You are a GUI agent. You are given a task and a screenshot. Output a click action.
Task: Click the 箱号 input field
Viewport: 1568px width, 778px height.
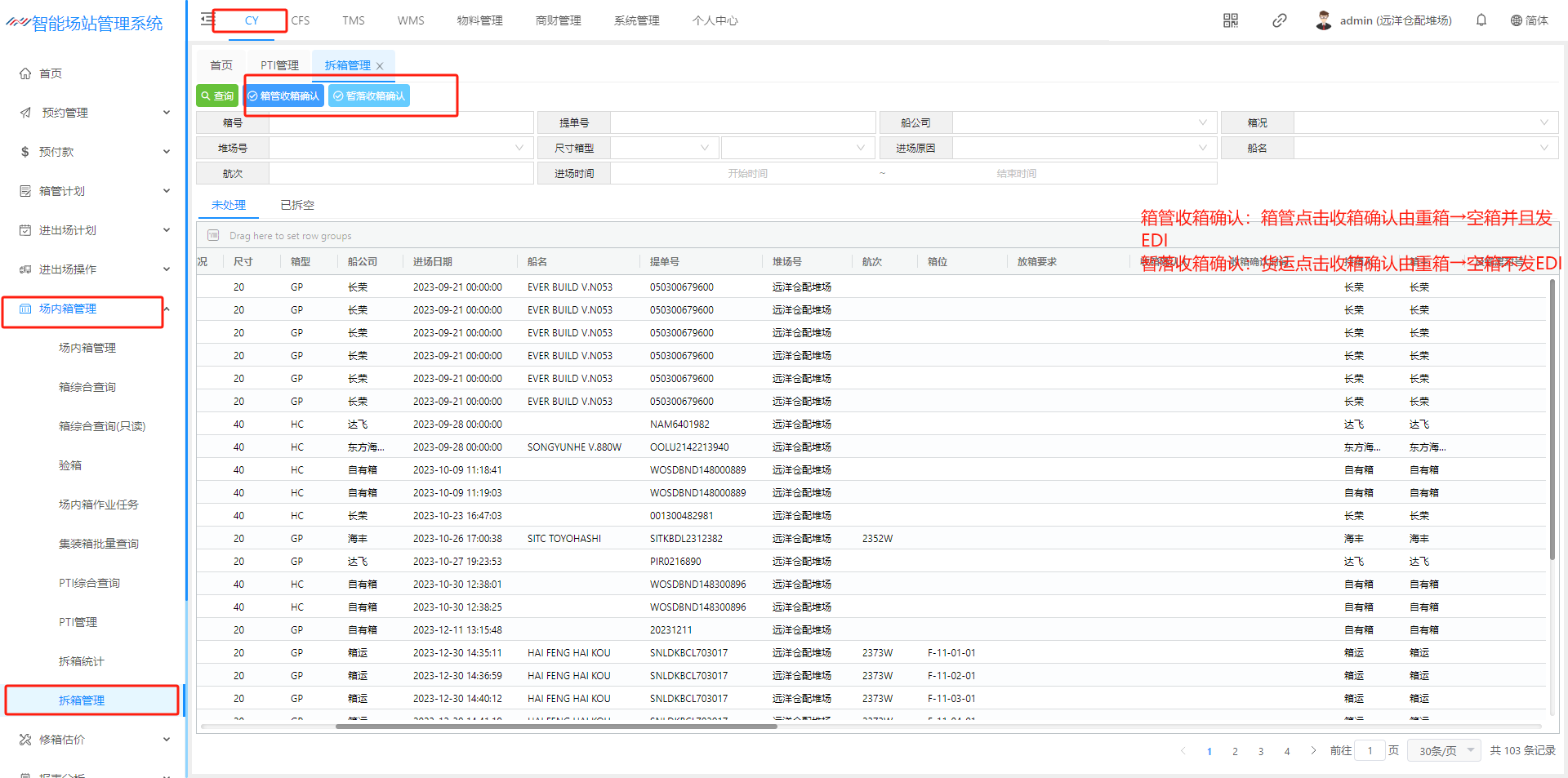pos(400,123)
